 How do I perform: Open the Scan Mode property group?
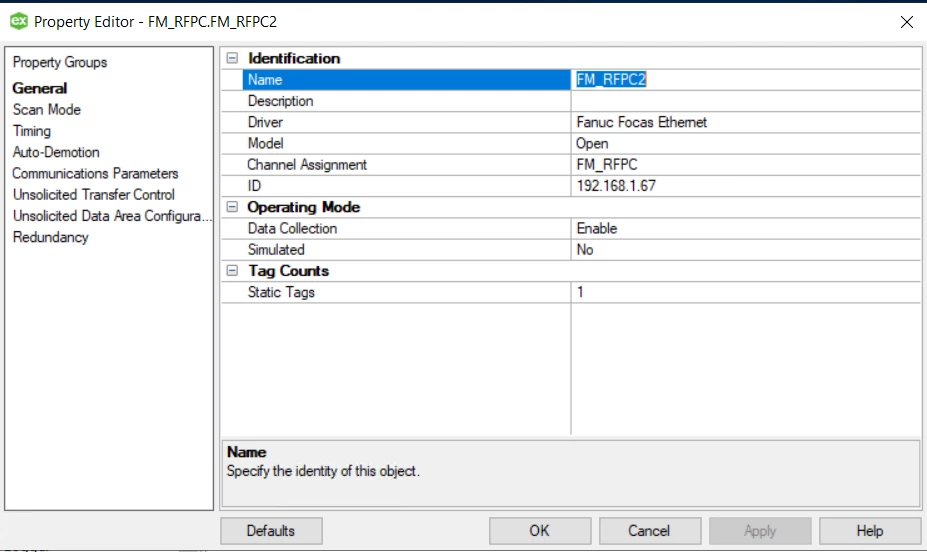tap(47, 109)
